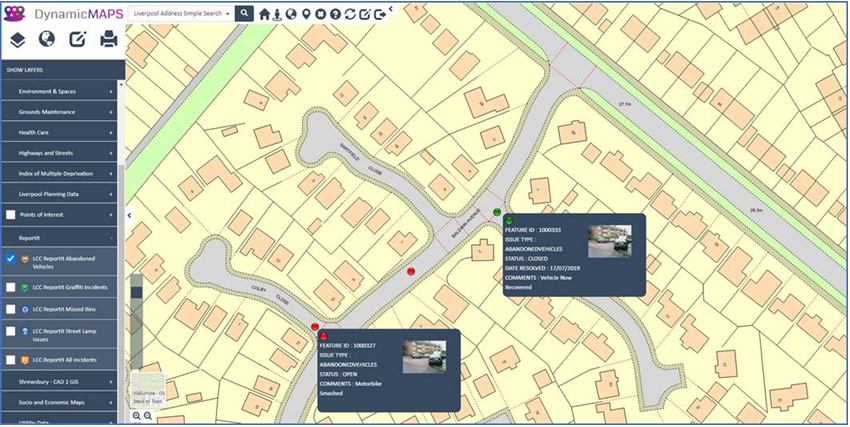Click the top toolbar edit pencil icon

[x=365, y=14]
